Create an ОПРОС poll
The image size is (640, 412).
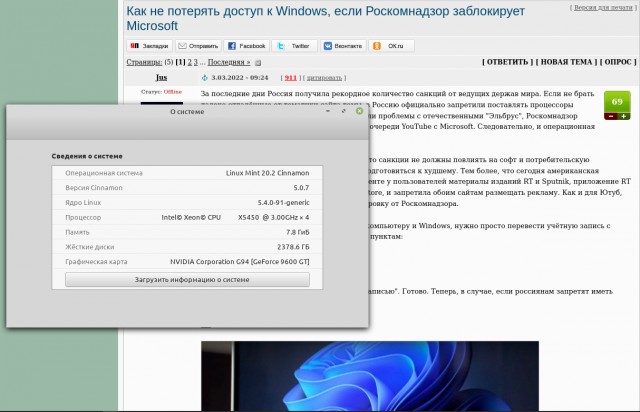coord(618,62)
